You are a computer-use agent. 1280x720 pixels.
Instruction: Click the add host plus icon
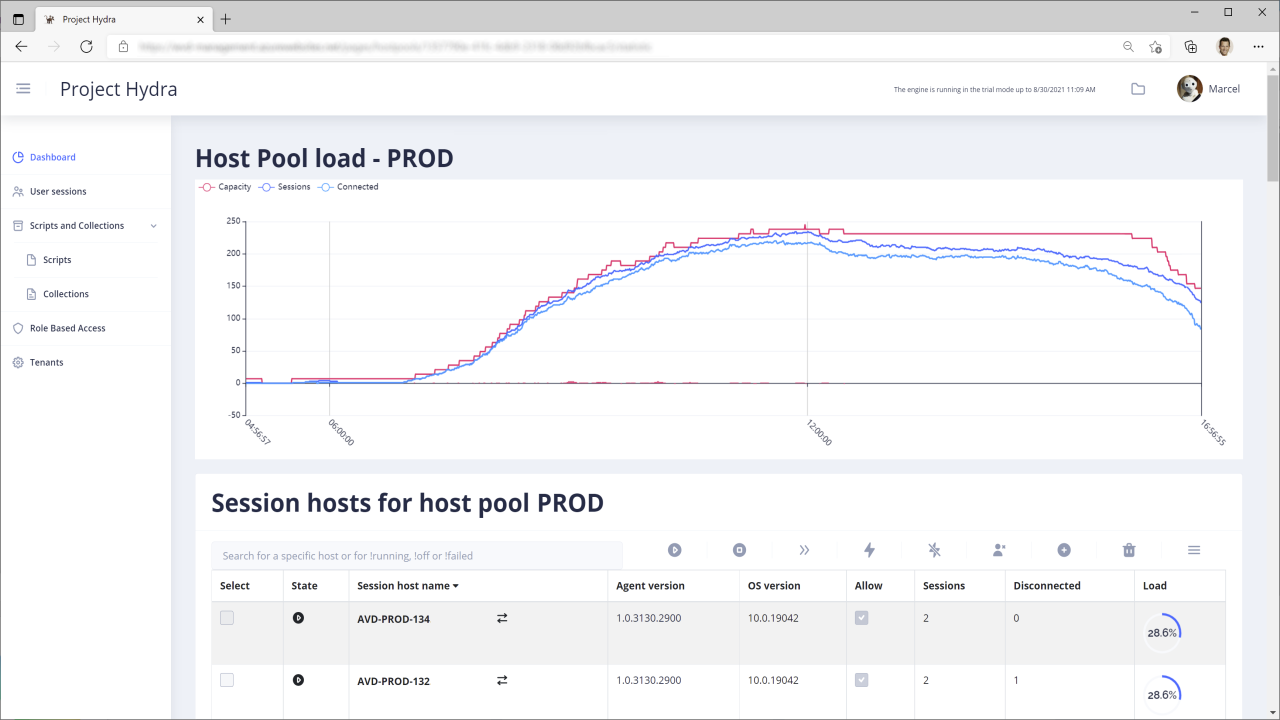pos(1064,550)
